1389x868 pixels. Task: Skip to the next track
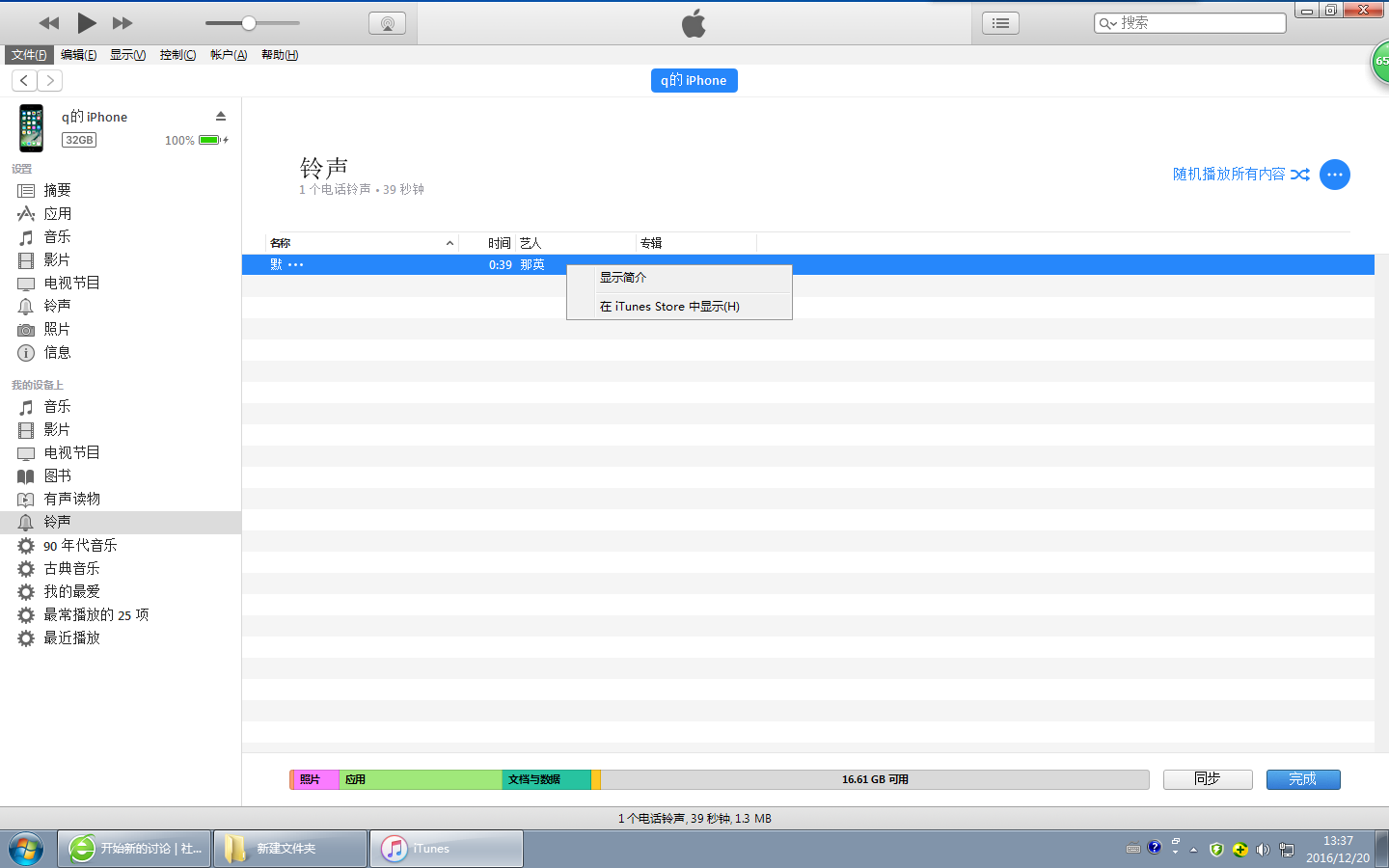[x=123, y=23]
